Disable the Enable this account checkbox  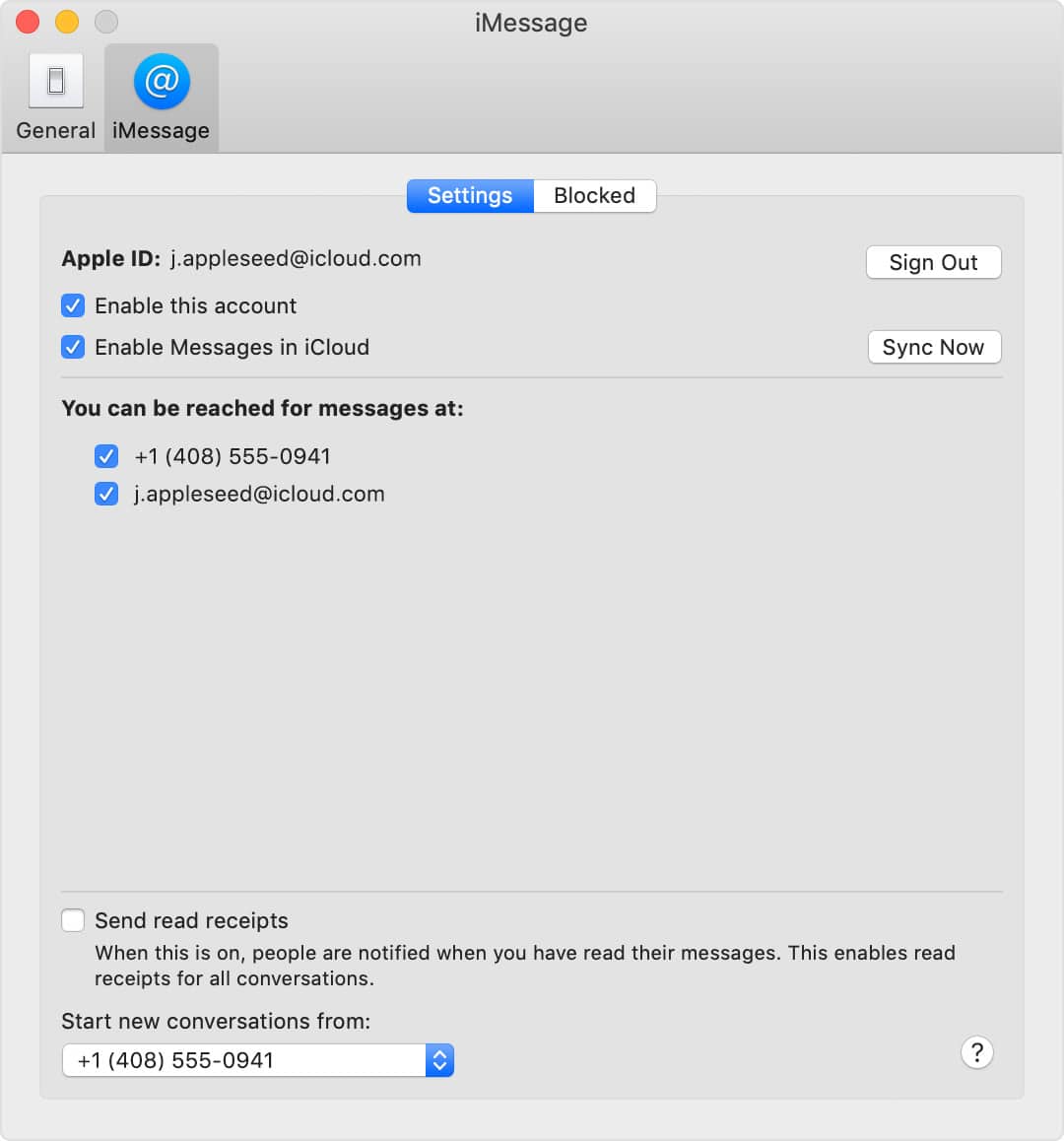click(x=73, y=305)
